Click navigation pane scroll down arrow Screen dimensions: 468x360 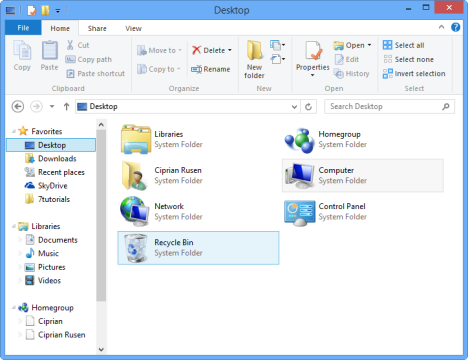point(101,349)
